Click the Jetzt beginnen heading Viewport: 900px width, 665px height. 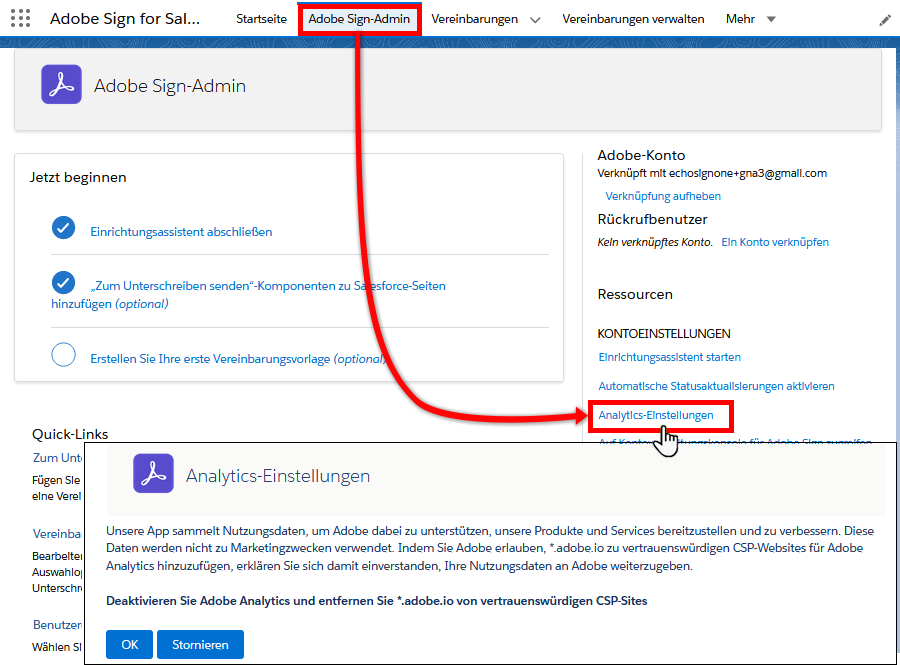coord(78,177)
